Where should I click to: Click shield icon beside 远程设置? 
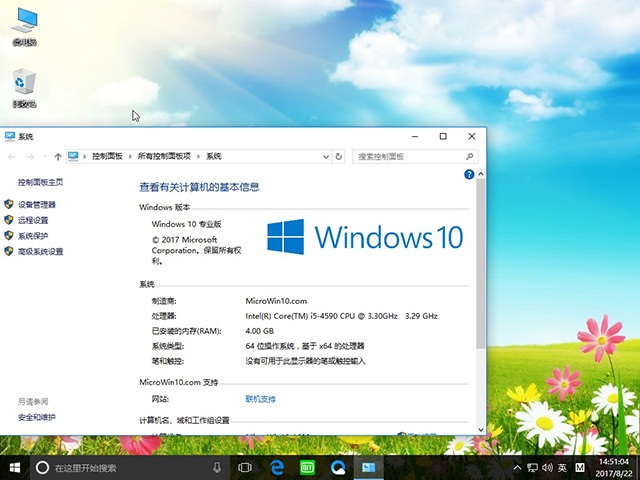[x=9, y=220]
